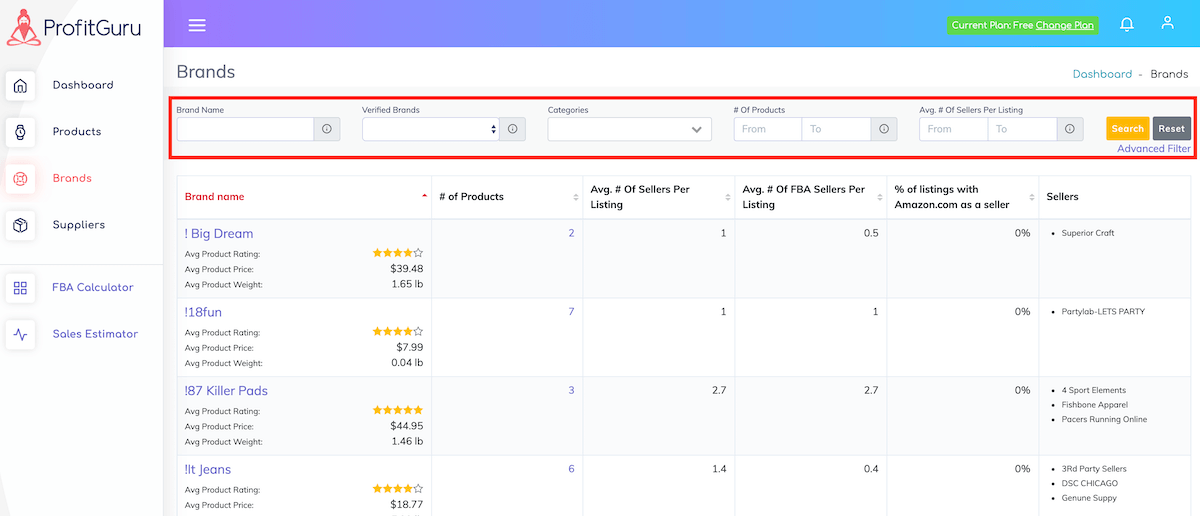Click seller DSC CHICAGO
Viewport: 1200px width, 516px height.
point(1090,483)
